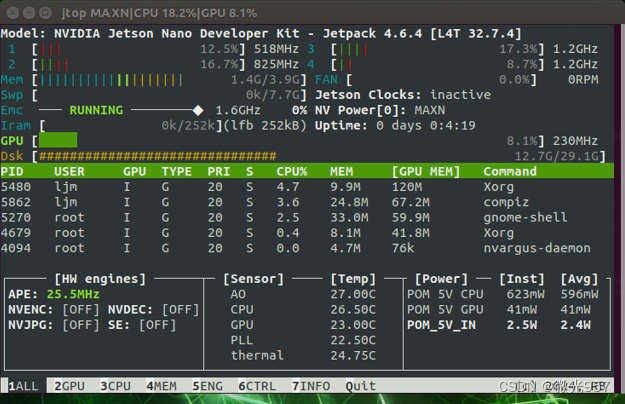Open the 7INFO tab

(311, 386)
